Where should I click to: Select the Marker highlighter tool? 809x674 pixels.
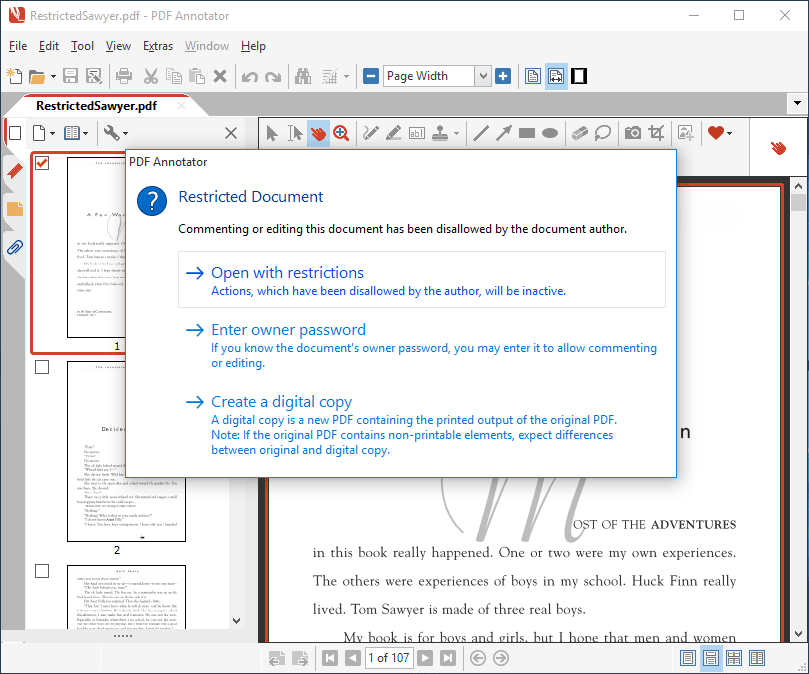tap(394, 133)
